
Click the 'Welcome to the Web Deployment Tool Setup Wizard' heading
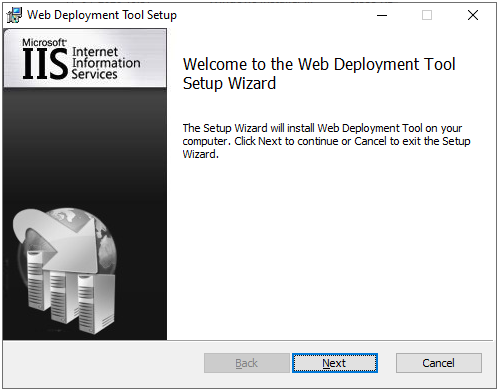pos(319,74)
